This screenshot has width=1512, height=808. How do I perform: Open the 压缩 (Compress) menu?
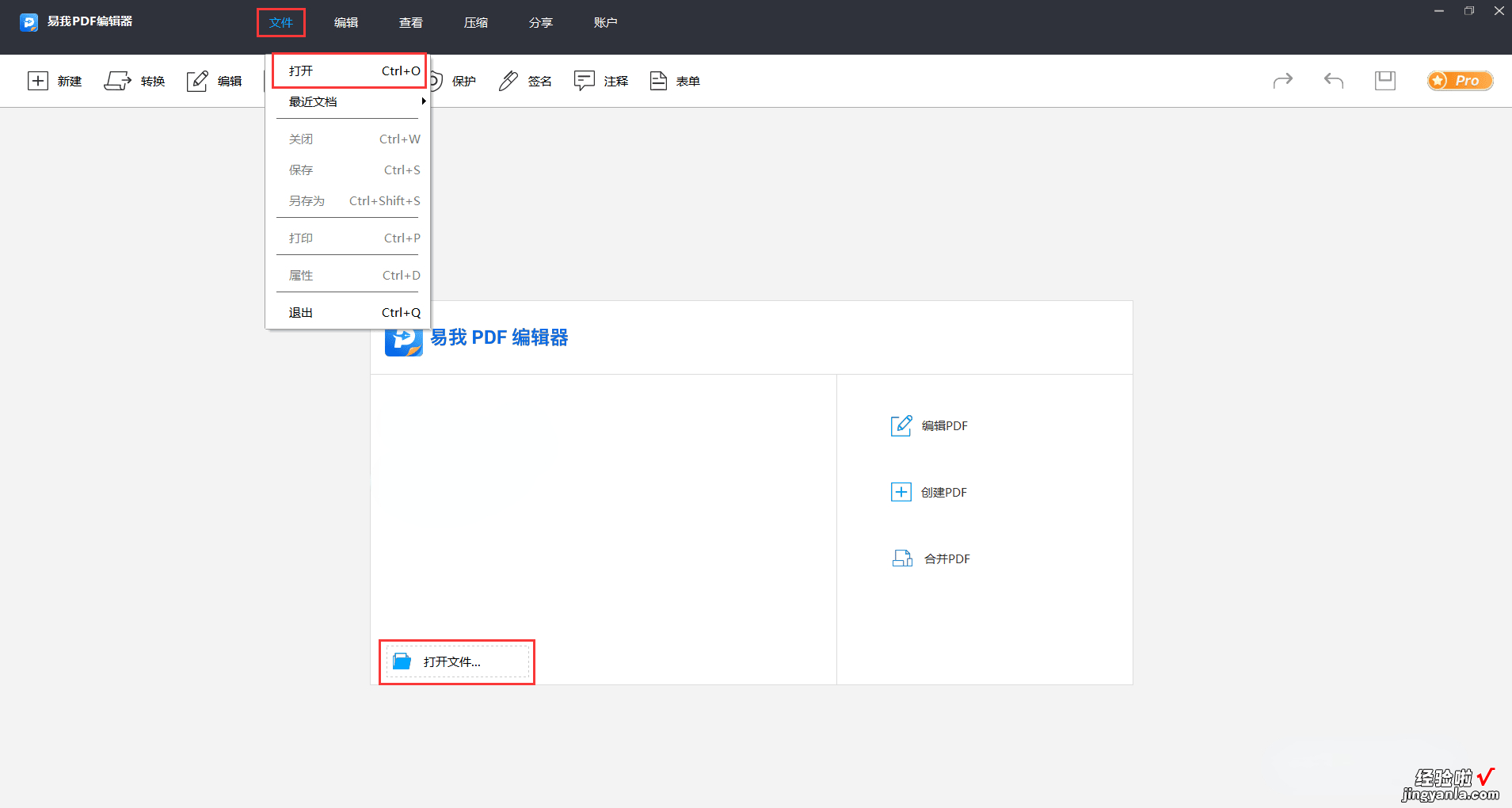tap(476, 23)
